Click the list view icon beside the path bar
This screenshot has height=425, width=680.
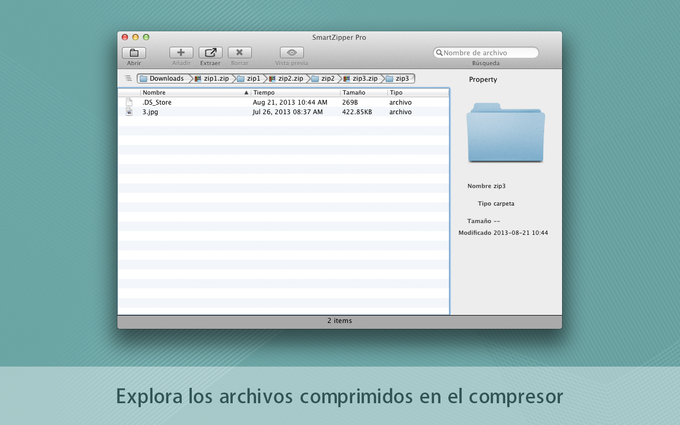(x=128, y=78)
